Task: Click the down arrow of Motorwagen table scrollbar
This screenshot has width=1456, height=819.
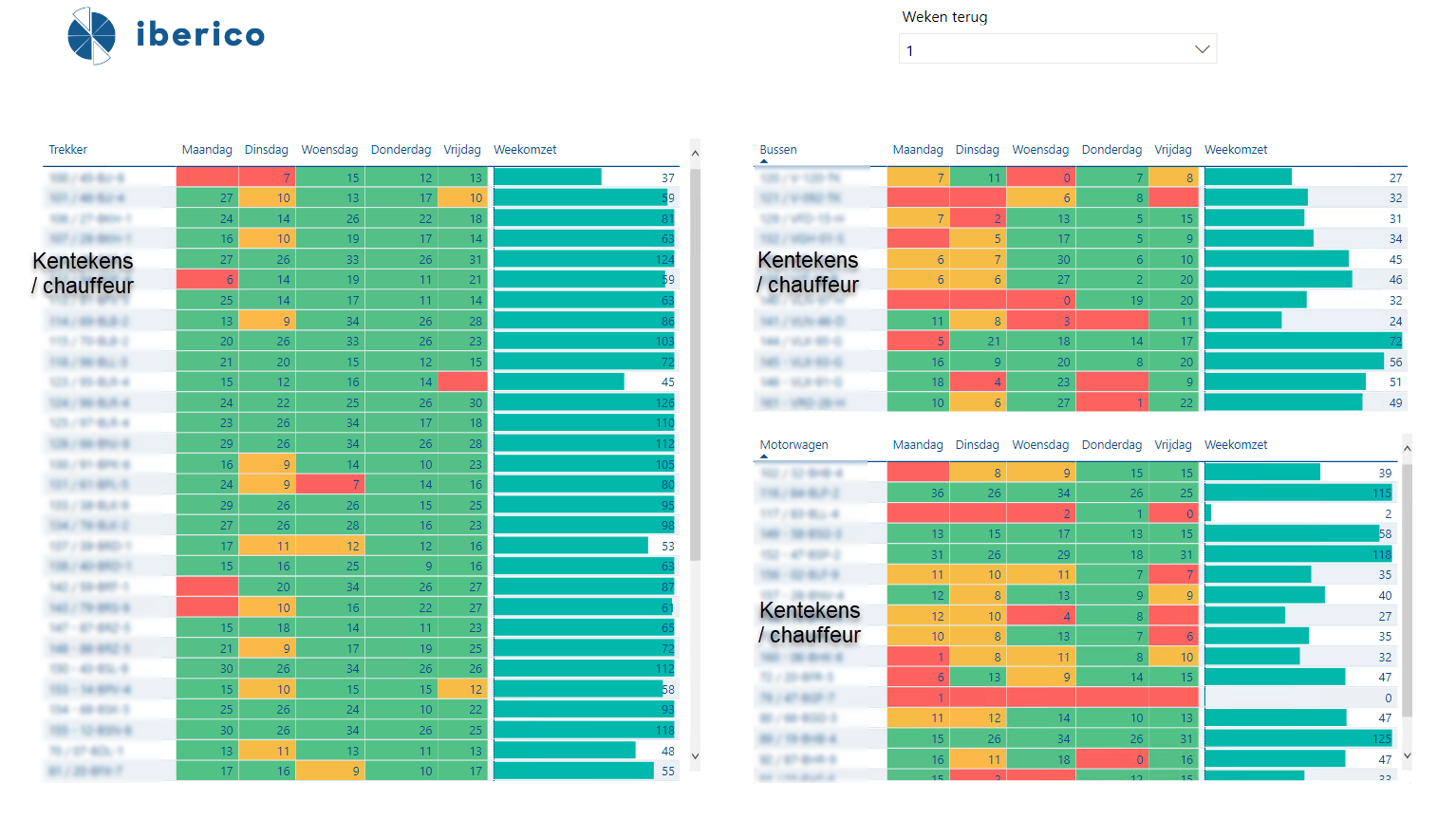Action: pyautogui.click(x=1407, y=756)
